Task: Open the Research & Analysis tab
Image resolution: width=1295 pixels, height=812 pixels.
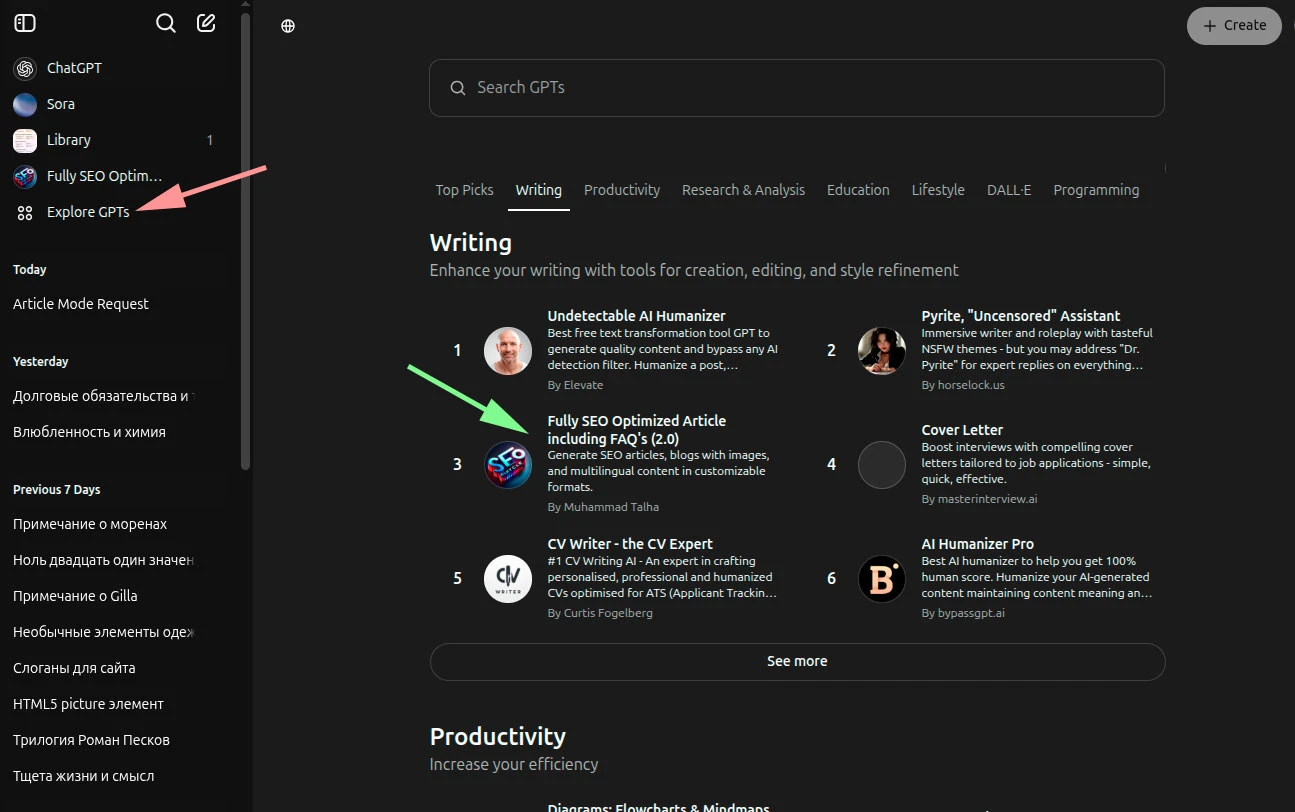Action: click(x=743, y=190)
